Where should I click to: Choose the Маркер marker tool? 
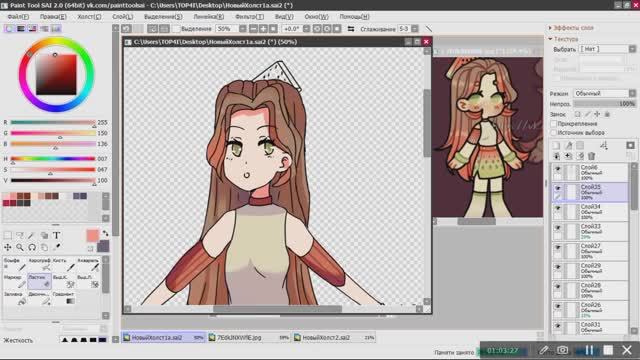click(x=15, y=281)
